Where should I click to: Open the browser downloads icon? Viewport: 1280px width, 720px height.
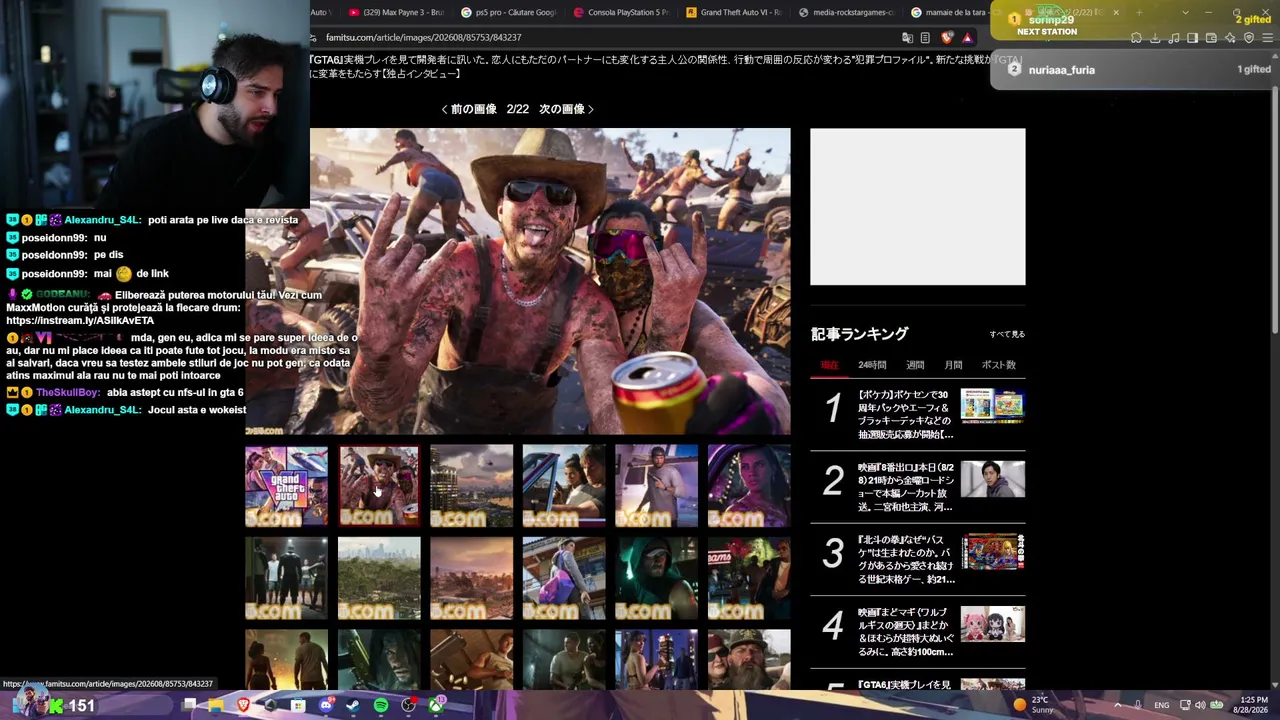coord(1155,38)
